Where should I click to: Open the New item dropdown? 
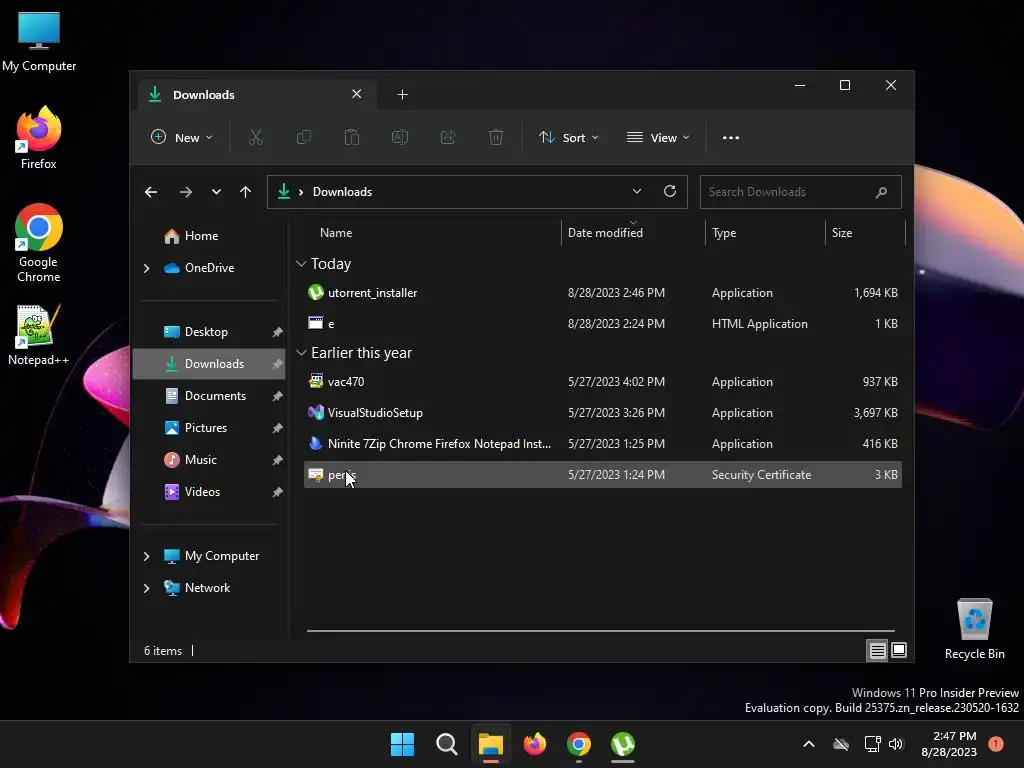point(182,138)
